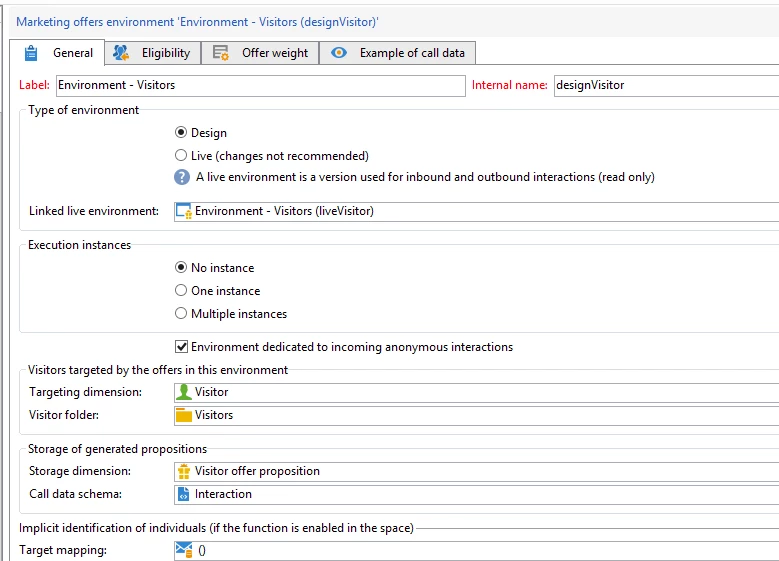Click the linked live environment icon

(184, 211)
